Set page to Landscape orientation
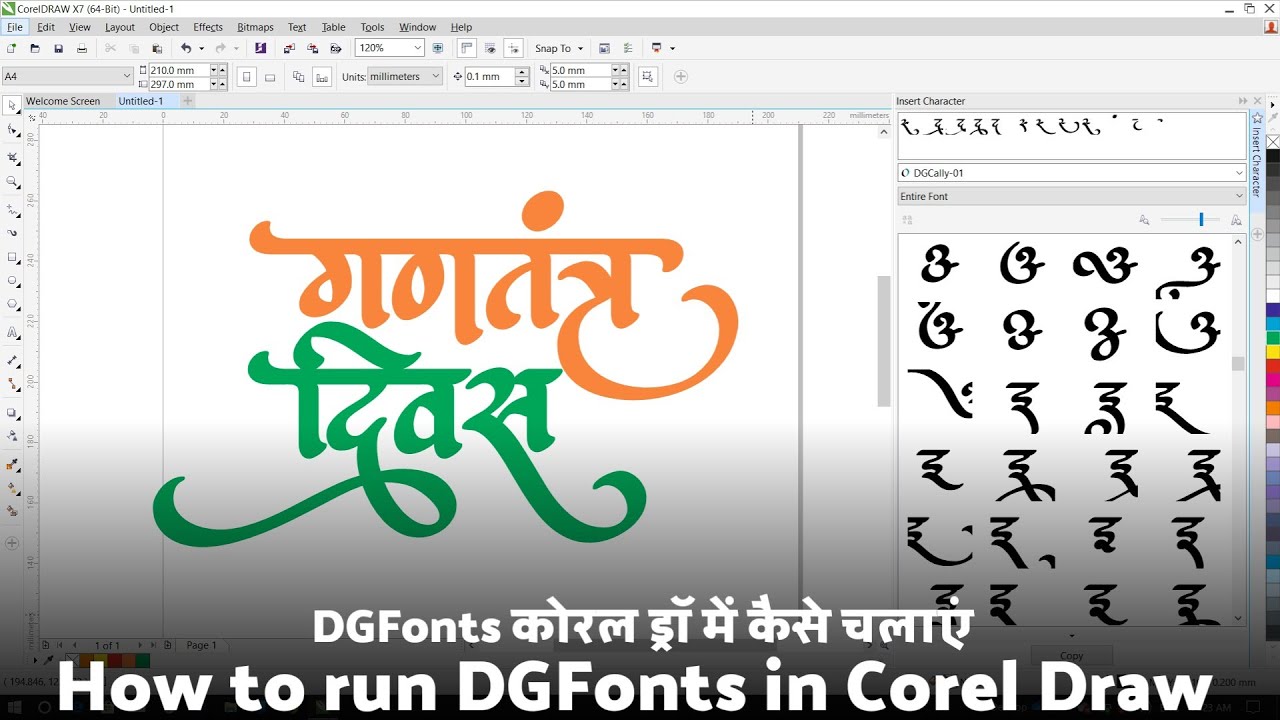The height and width of the screenshot is (720, 1280). tap(268, 76)
